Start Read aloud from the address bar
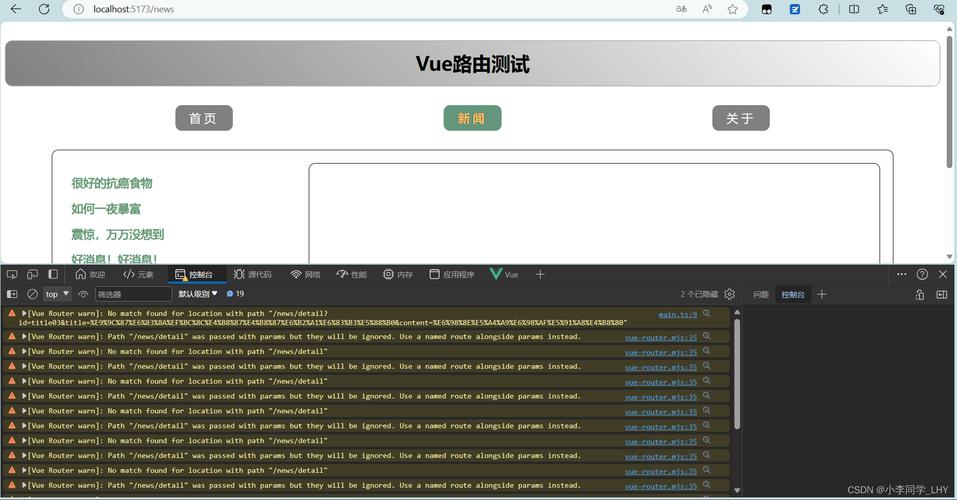957x500 pixels. [707, 9]
